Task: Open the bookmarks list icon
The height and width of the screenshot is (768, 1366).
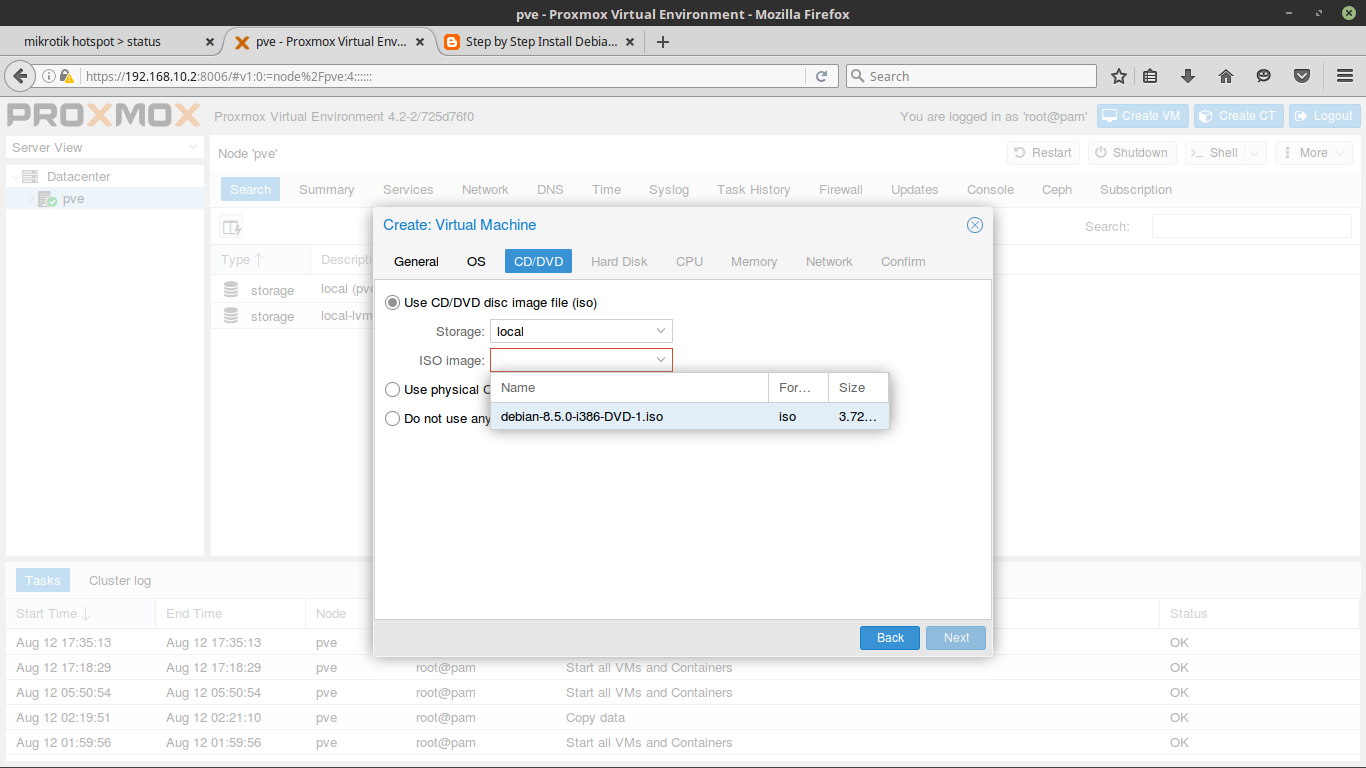Action: [x=1150, y=76]
